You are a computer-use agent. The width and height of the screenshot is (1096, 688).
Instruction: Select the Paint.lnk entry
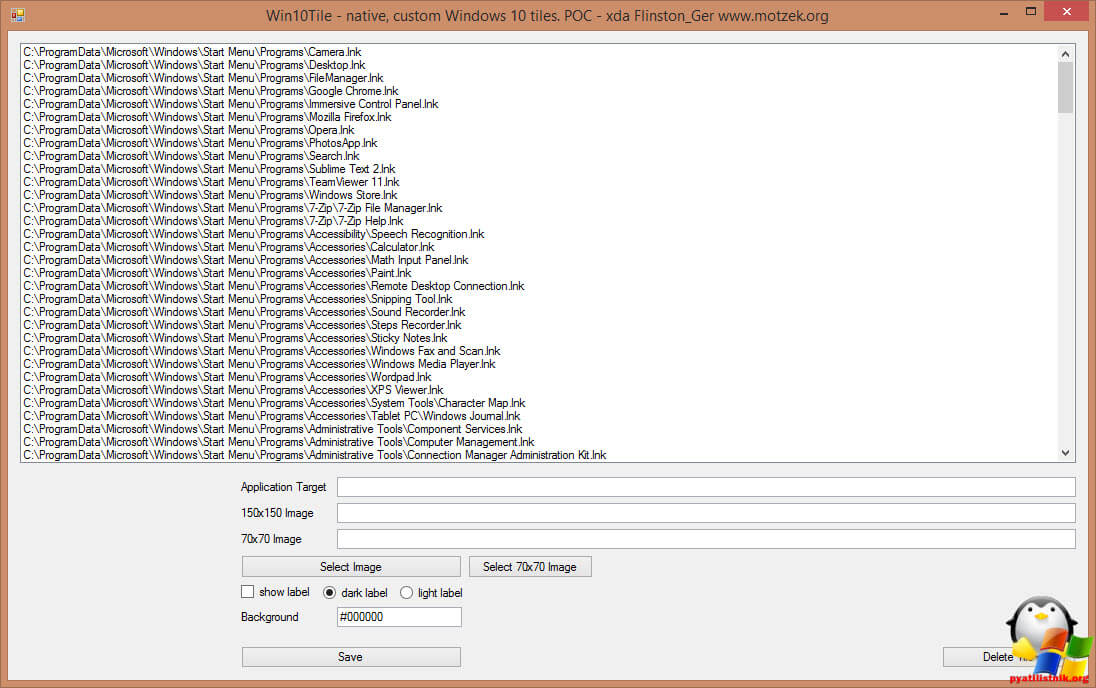coord(217,273)
